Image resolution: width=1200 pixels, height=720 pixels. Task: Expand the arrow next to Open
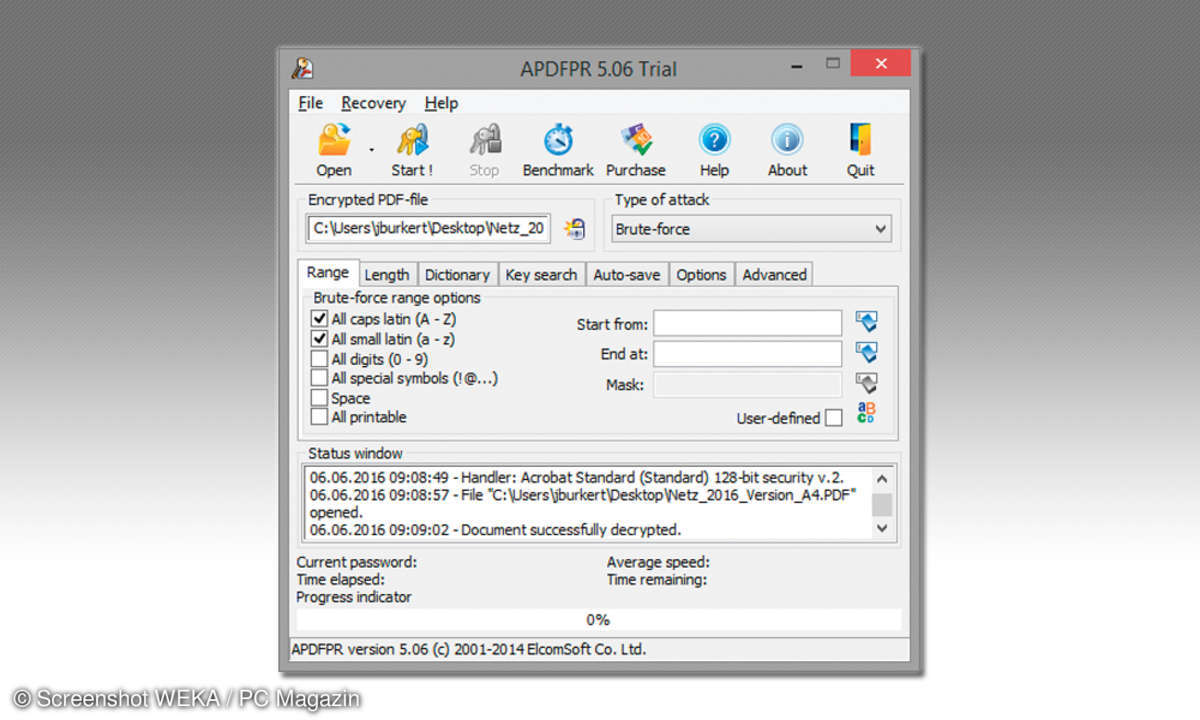(371, 150)
